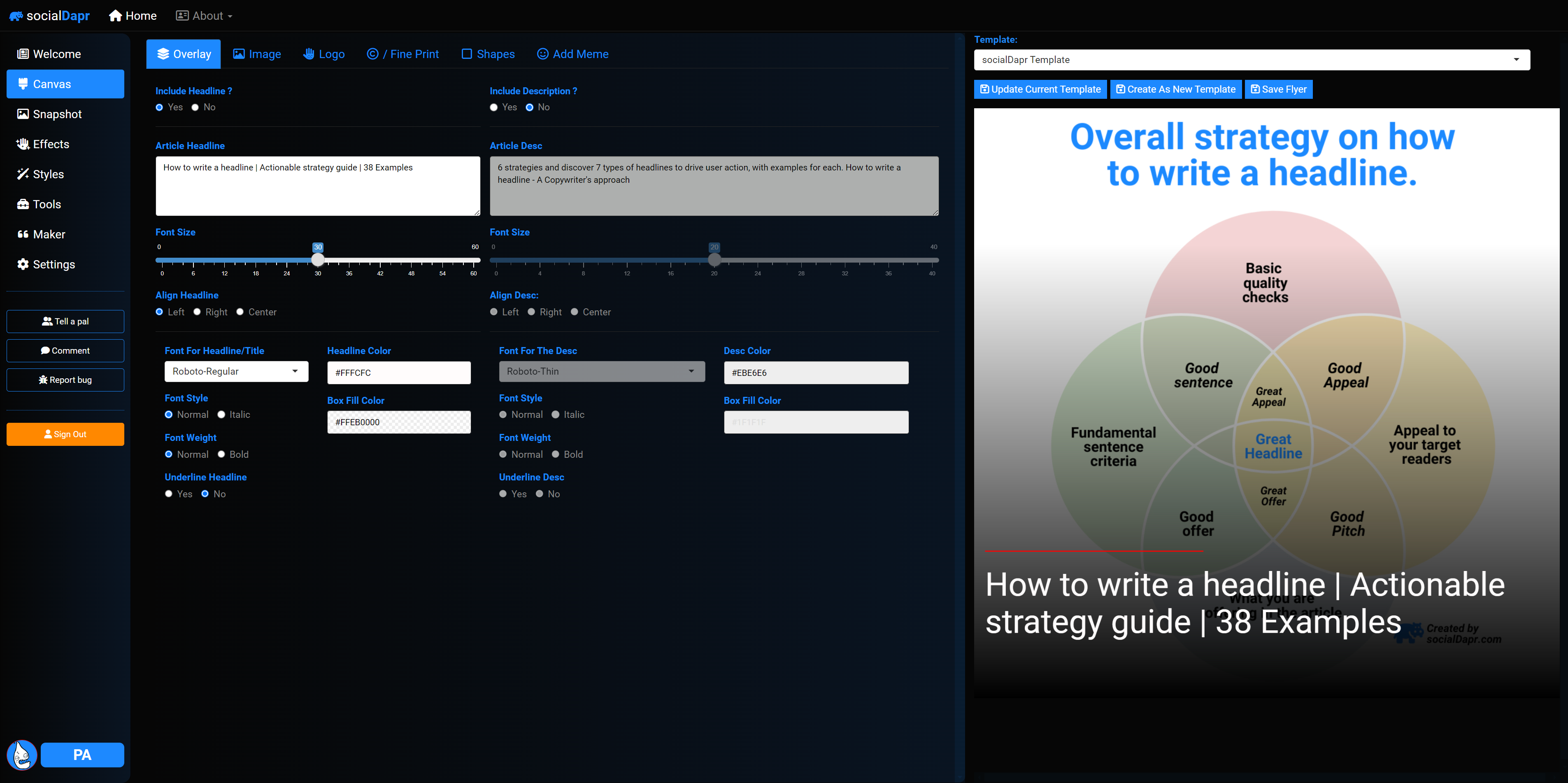Open the Fine Print tab

click(402, 54)
